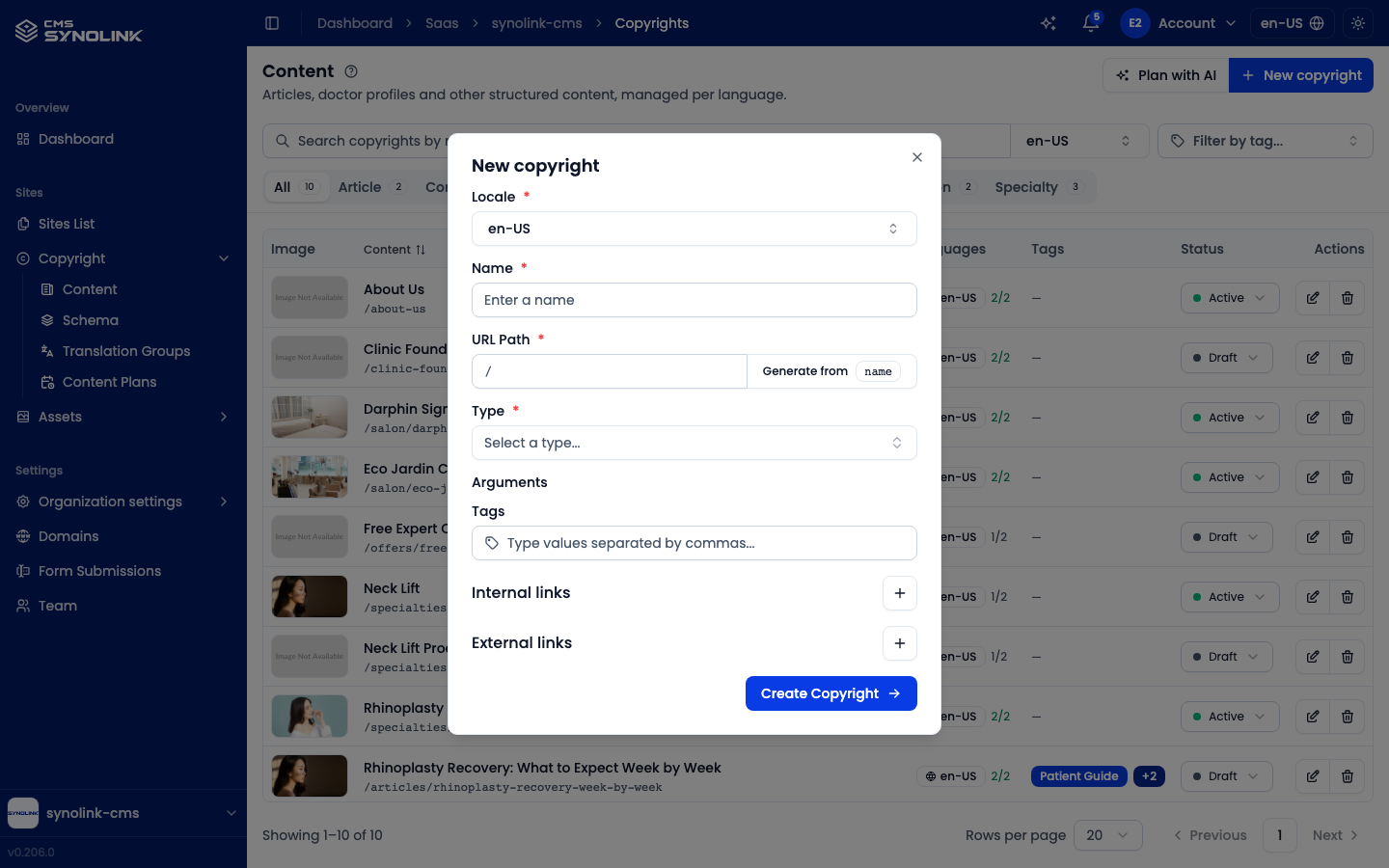Switch to the Article tab
This screenshot has width=1389, height=868.
click(x=371, y=187)
